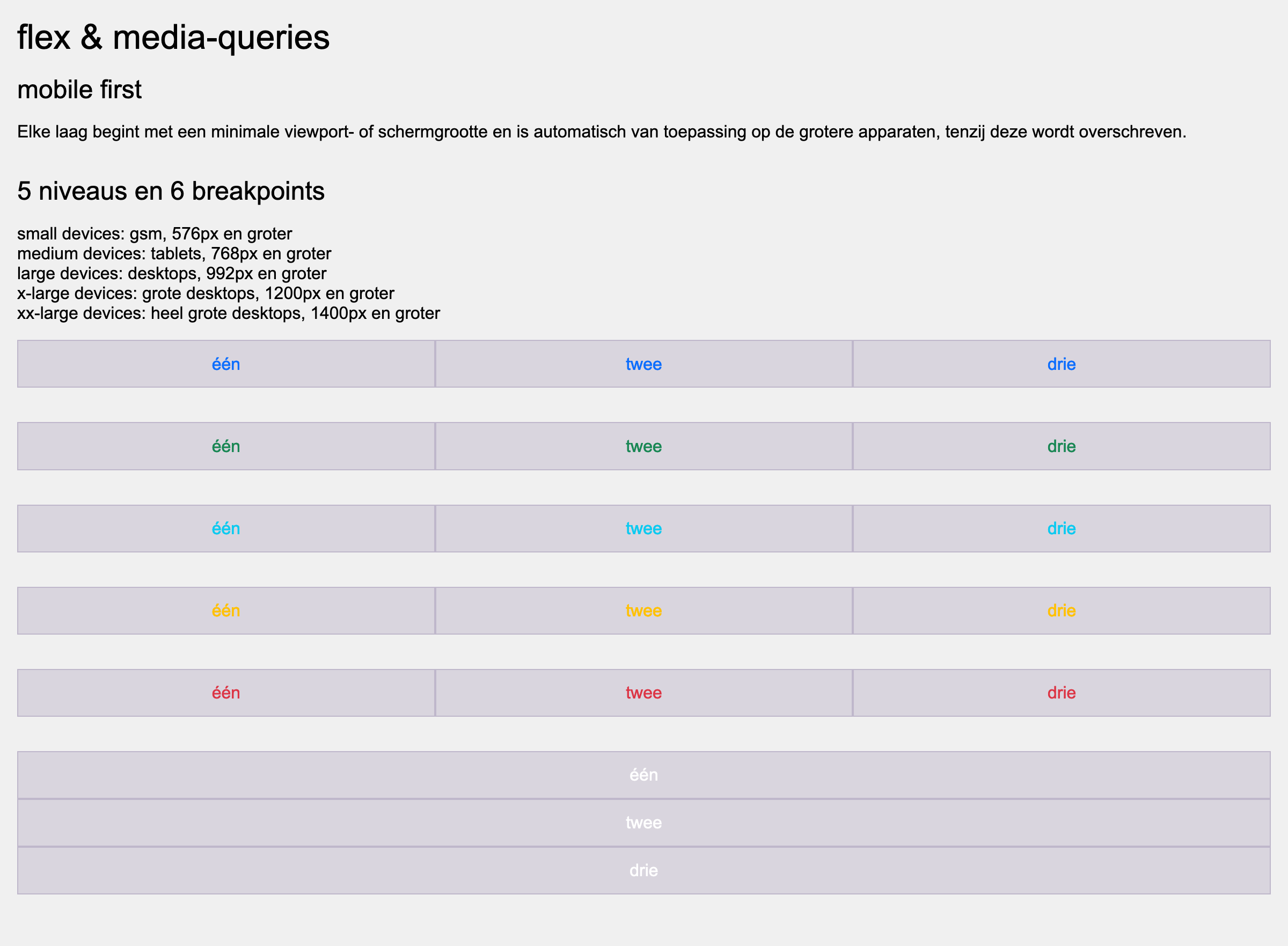Select the red "twee" box
Screen dimensions: 1288x946
coord(643,693)
